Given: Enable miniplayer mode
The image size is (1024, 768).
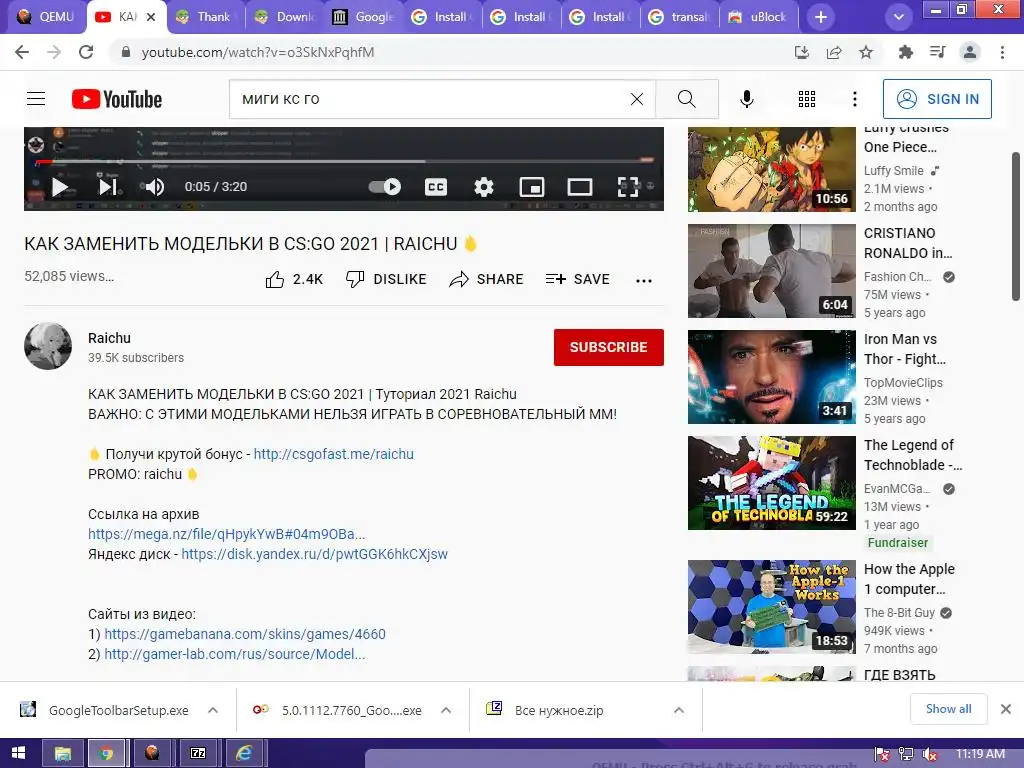Looking at the screenshot, I should click(532, 187).
